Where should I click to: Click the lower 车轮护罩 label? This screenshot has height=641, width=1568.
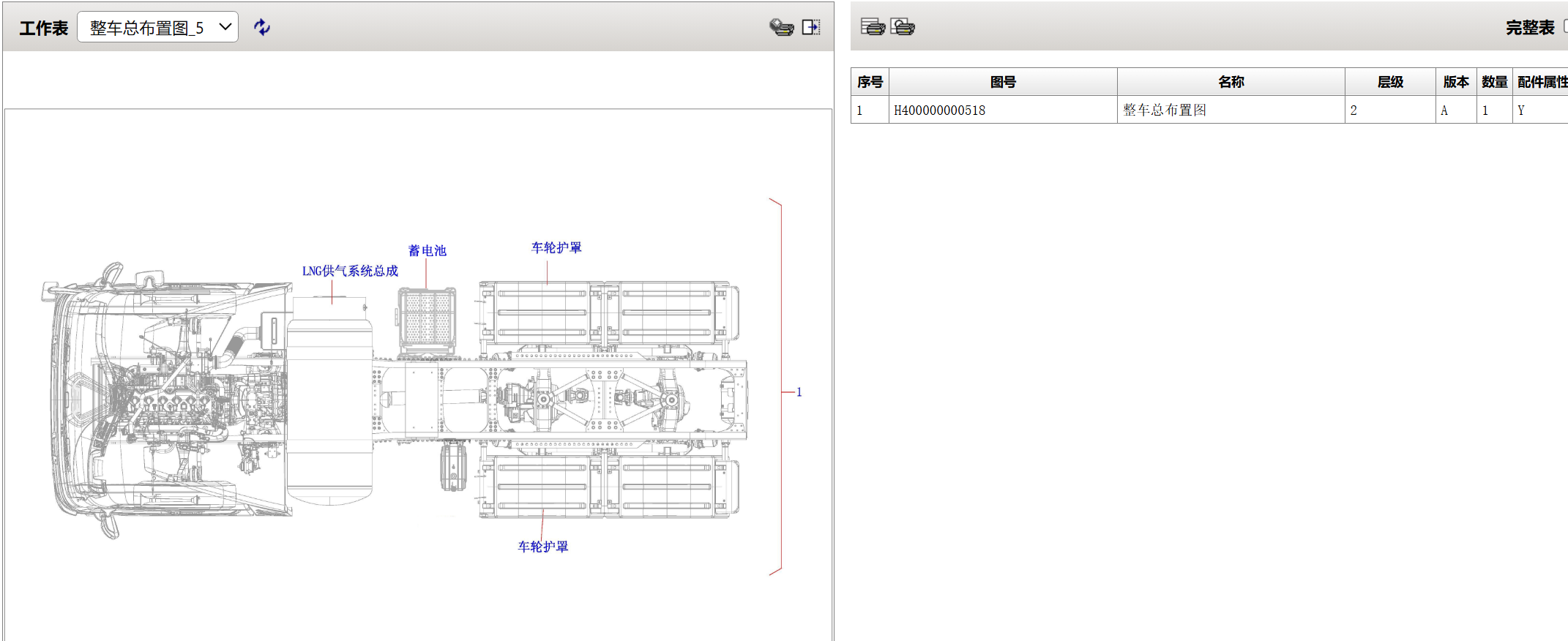(x=542, y=547)
